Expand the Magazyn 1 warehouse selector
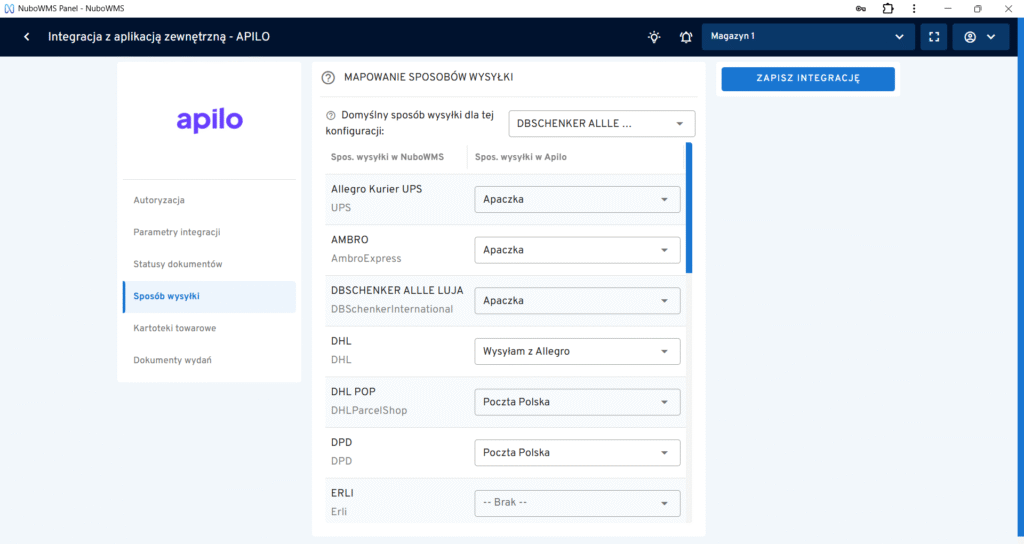This screenshot has height=544, width=1024. point(808,37)
